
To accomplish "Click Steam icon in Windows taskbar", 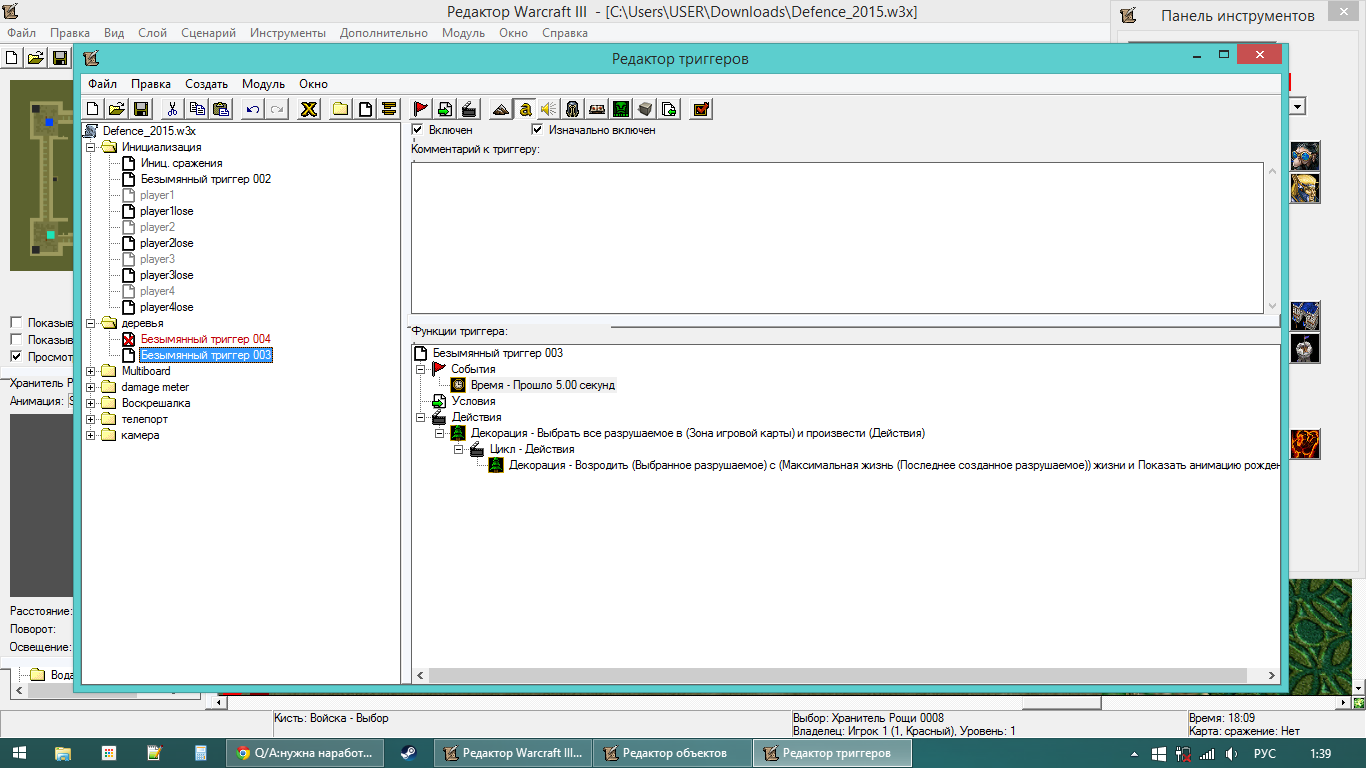I will click(409, 753).
